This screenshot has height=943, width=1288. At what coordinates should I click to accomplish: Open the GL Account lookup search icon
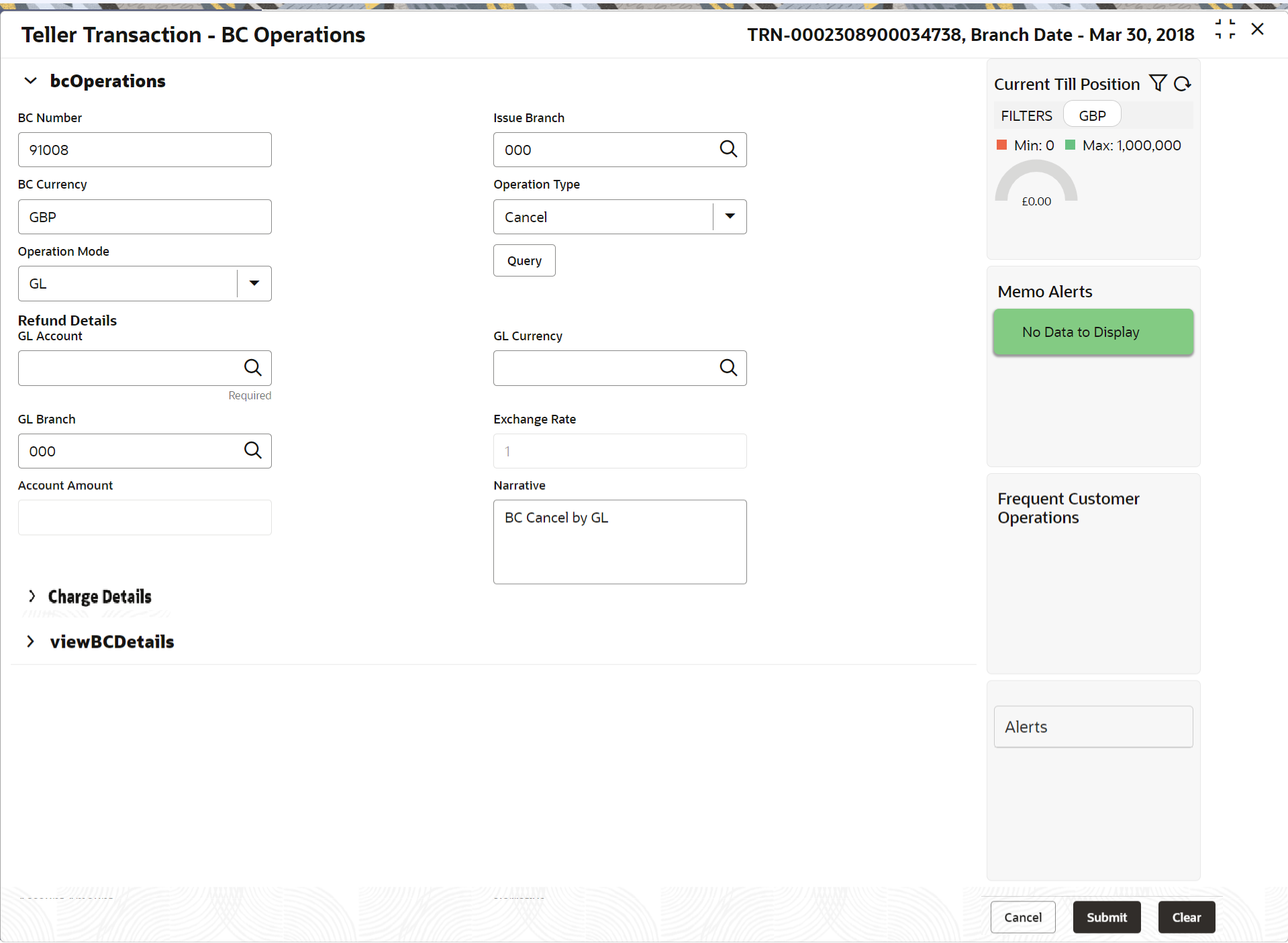[x=252, y=367]
